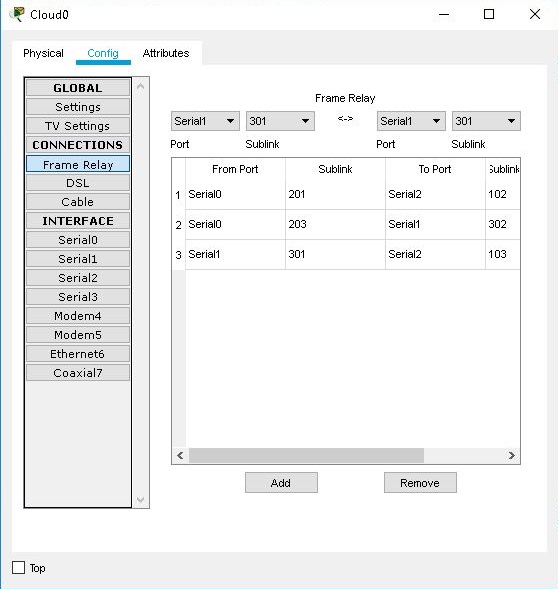Maximize the Cloud0 window
Image resolution: width=558 pixels, height=589 pixels.
click(488, 14)
